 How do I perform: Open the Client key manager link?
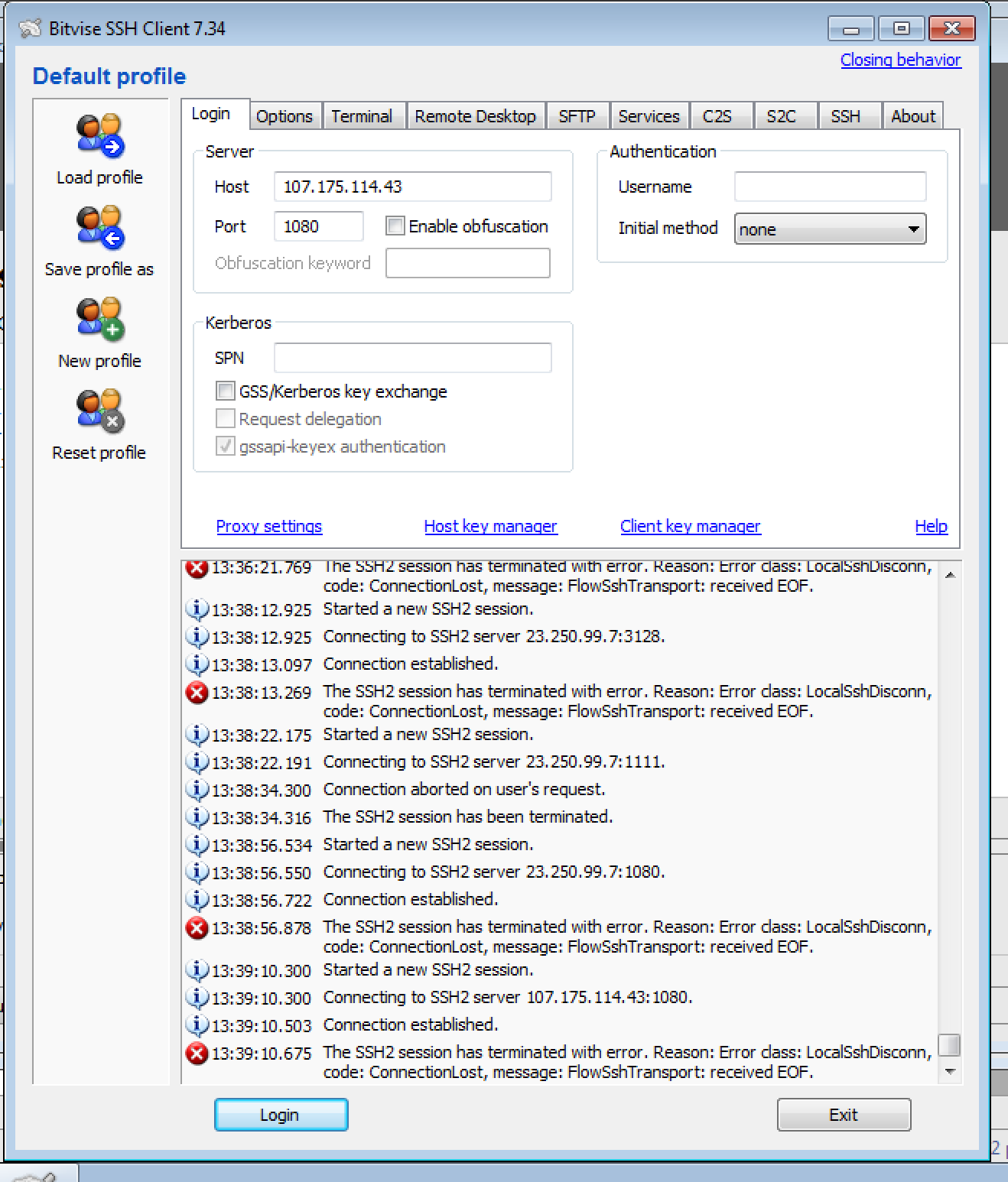(691, 526)
